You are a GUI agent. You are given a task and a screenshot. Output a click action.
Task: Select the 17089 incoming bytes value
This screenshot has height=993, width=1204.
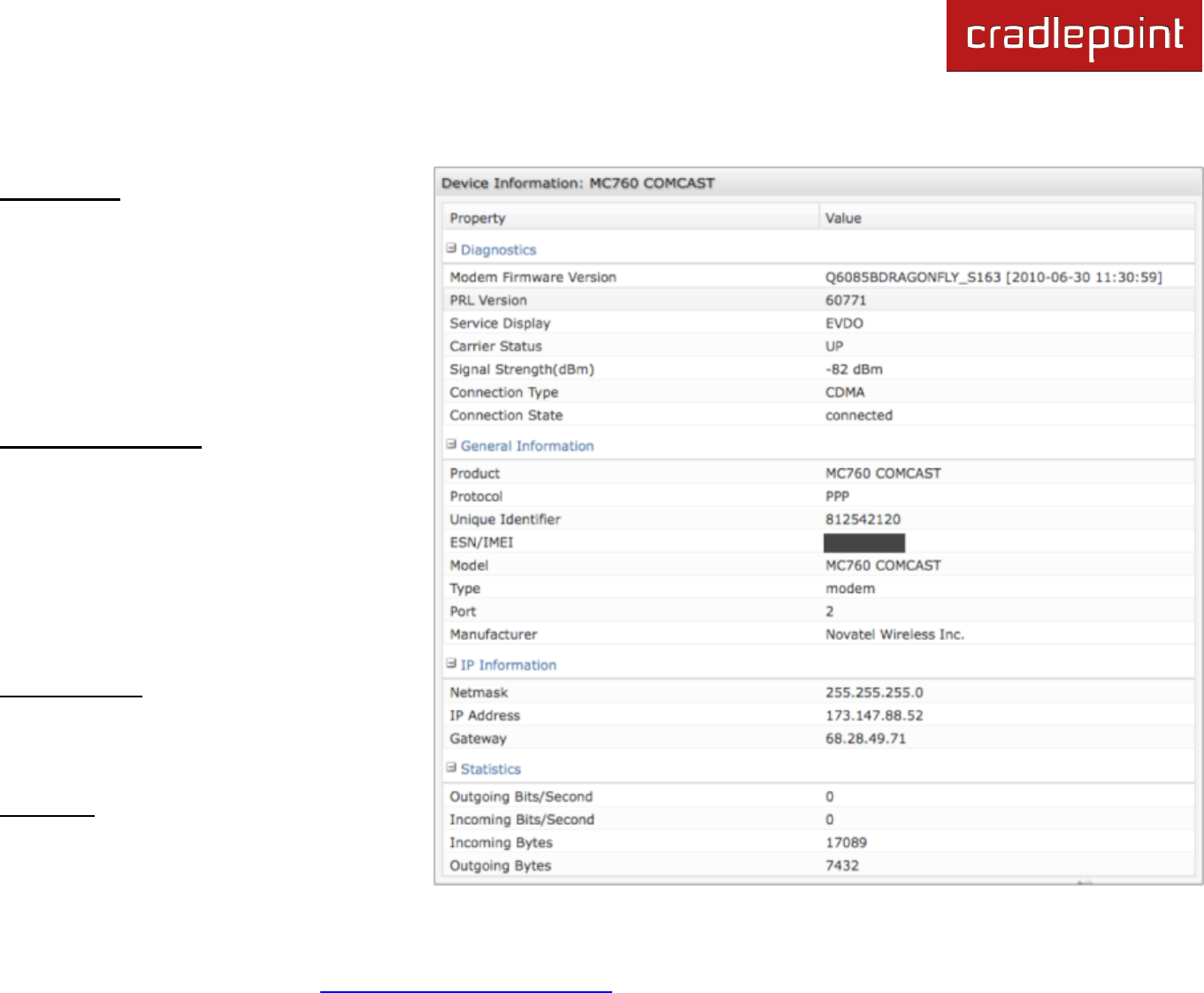pos(846,843)
